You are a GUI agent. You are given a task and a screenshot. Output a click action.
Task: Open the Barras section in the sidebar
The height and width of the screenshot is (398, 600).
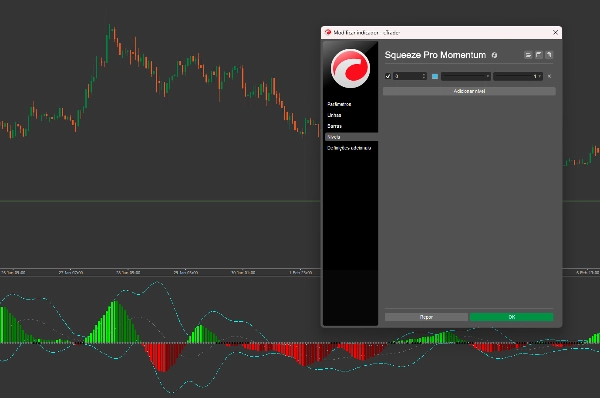pos(334,126)
